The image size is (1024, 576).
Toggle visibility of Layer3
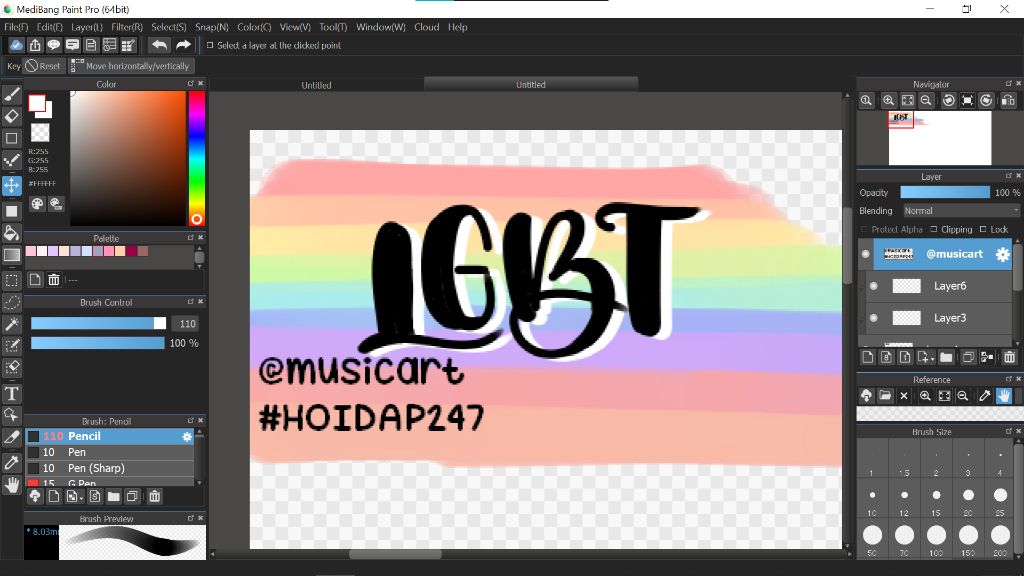874,318
